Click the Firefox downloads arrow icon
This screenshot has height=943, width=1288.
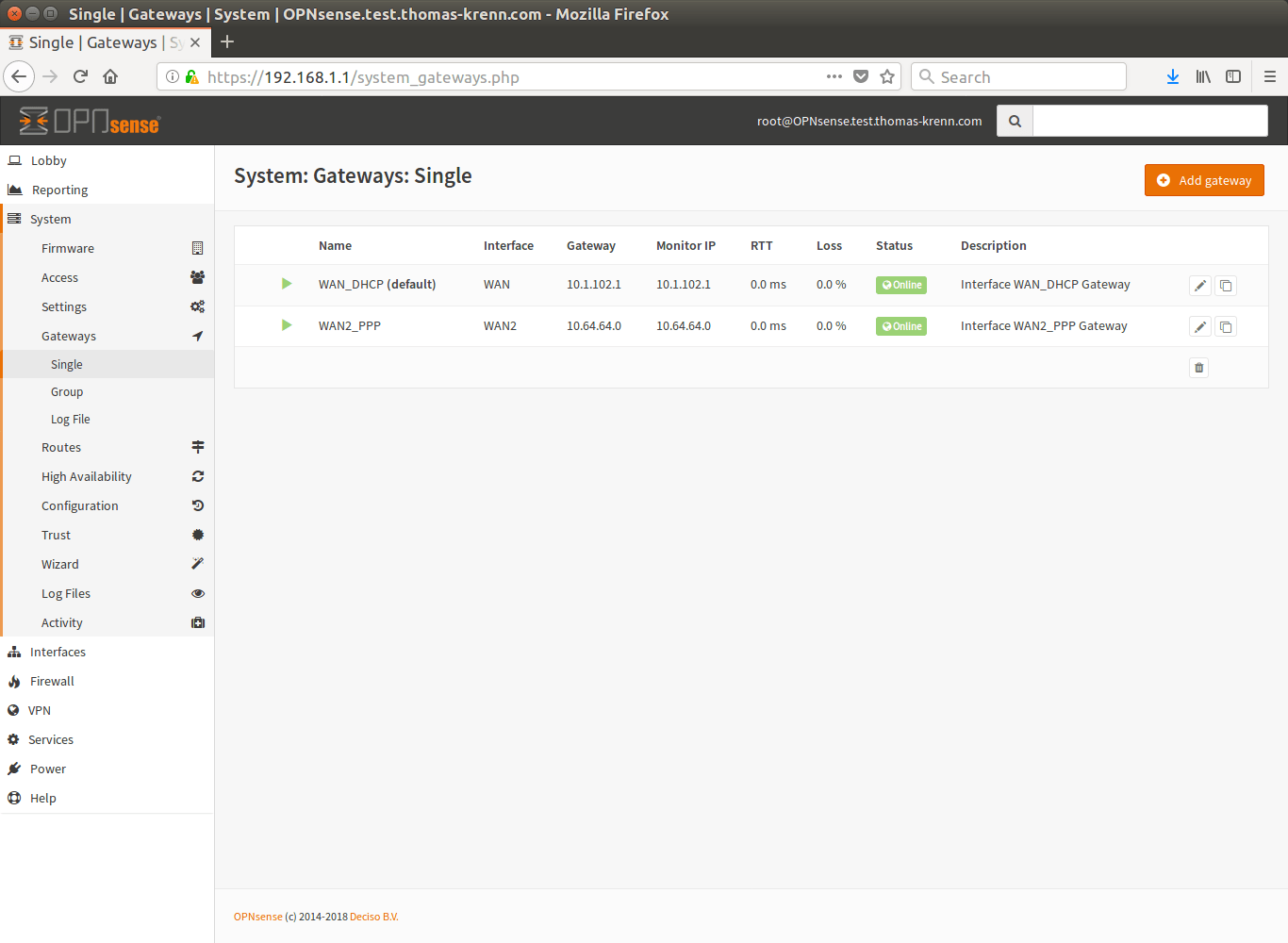coord(1172,77)
